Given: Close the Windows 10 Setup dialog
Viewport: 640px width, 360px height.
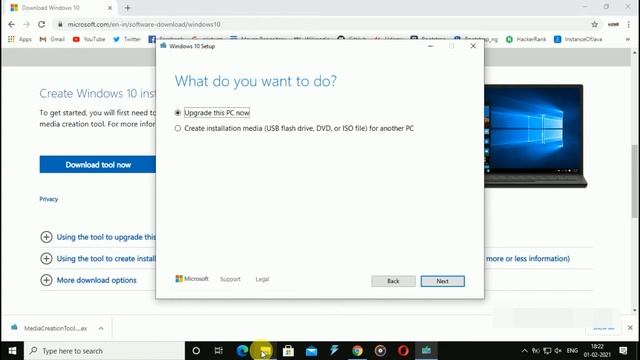Looking at the screenshot, I should coord(473,46).
